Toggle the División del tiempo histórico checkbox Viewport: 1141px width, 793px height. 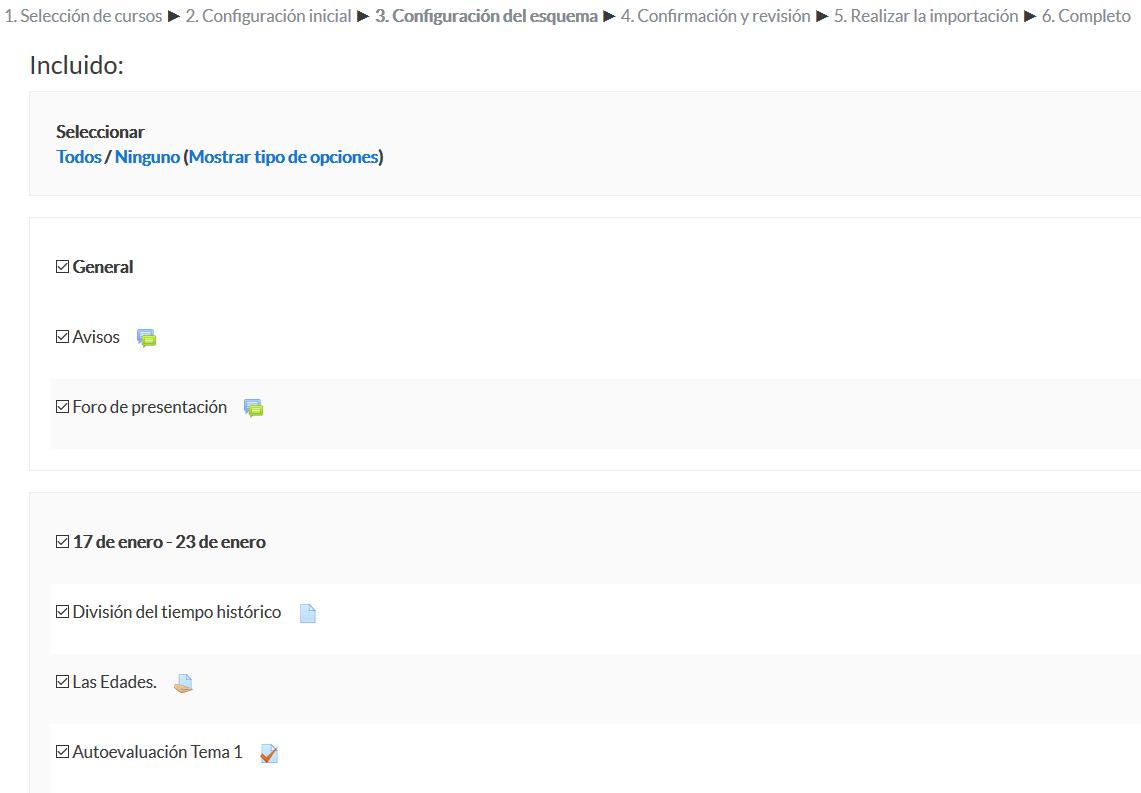click(x=63, y=612)
